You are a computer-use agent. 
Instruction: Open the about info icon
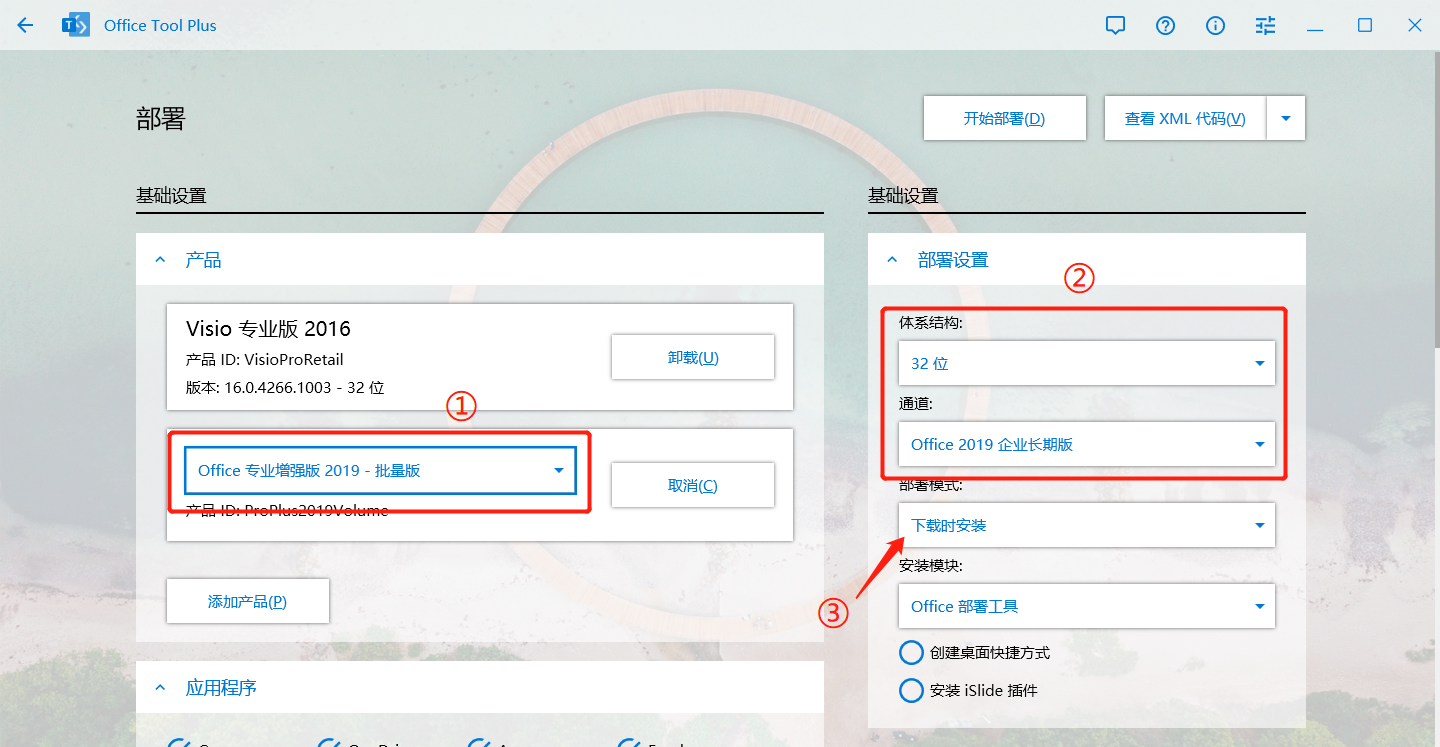tap(1215, 26)
